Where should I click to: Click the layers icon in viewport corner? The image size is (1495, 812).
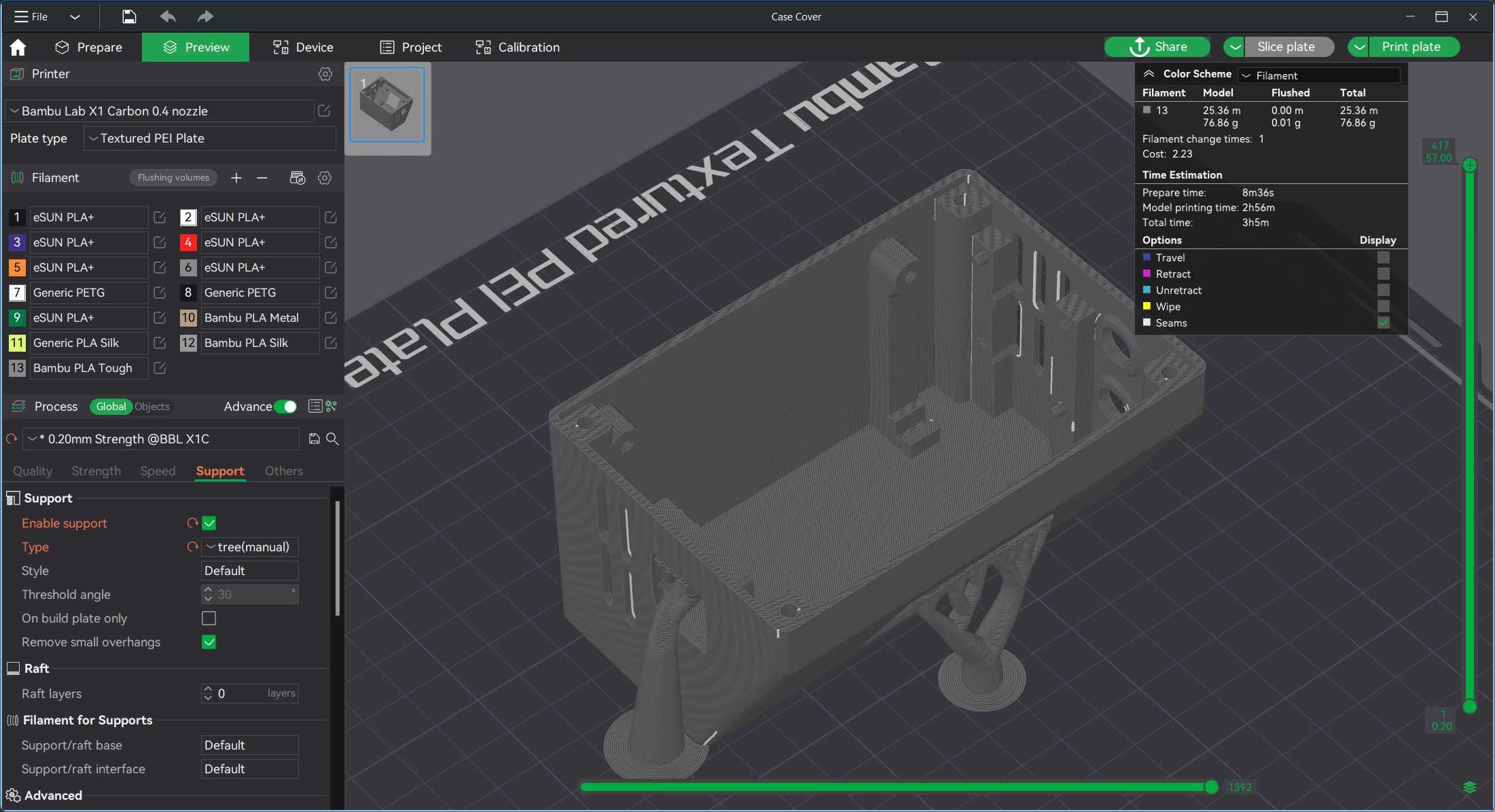1469,787
